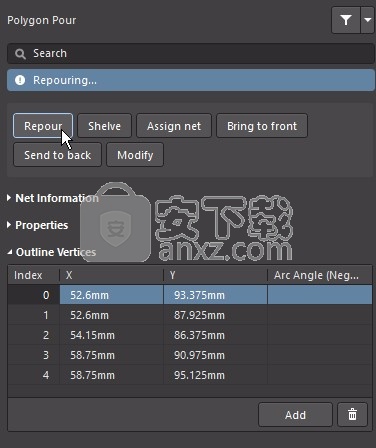The width and height of the screenshot is (376, 448).
Task: Select the Y value 93.375mm
Action: click(x=215, y=295)
